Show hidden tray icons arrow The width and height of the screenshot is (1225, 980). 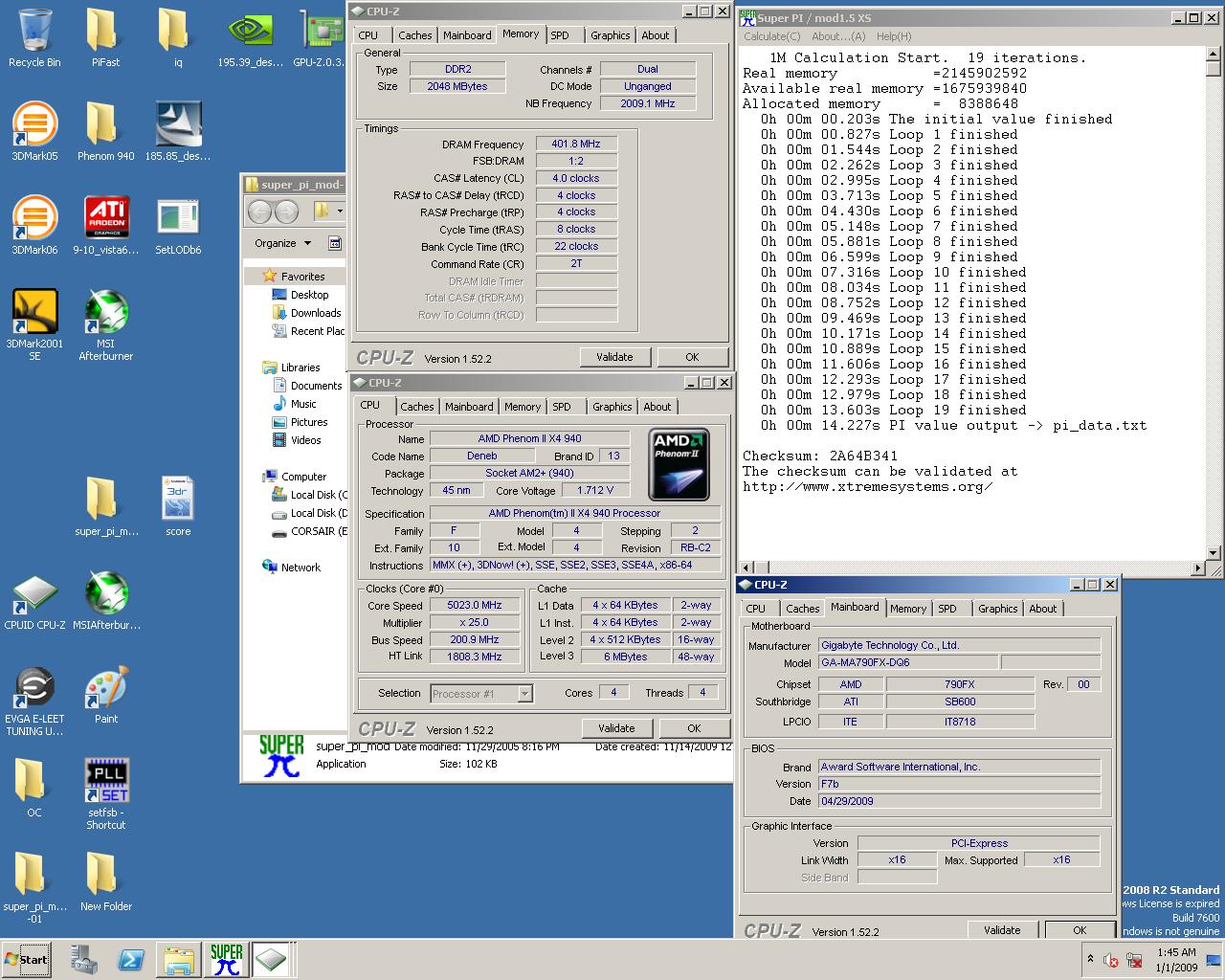pyautogui.click(x=1090, y=959)
